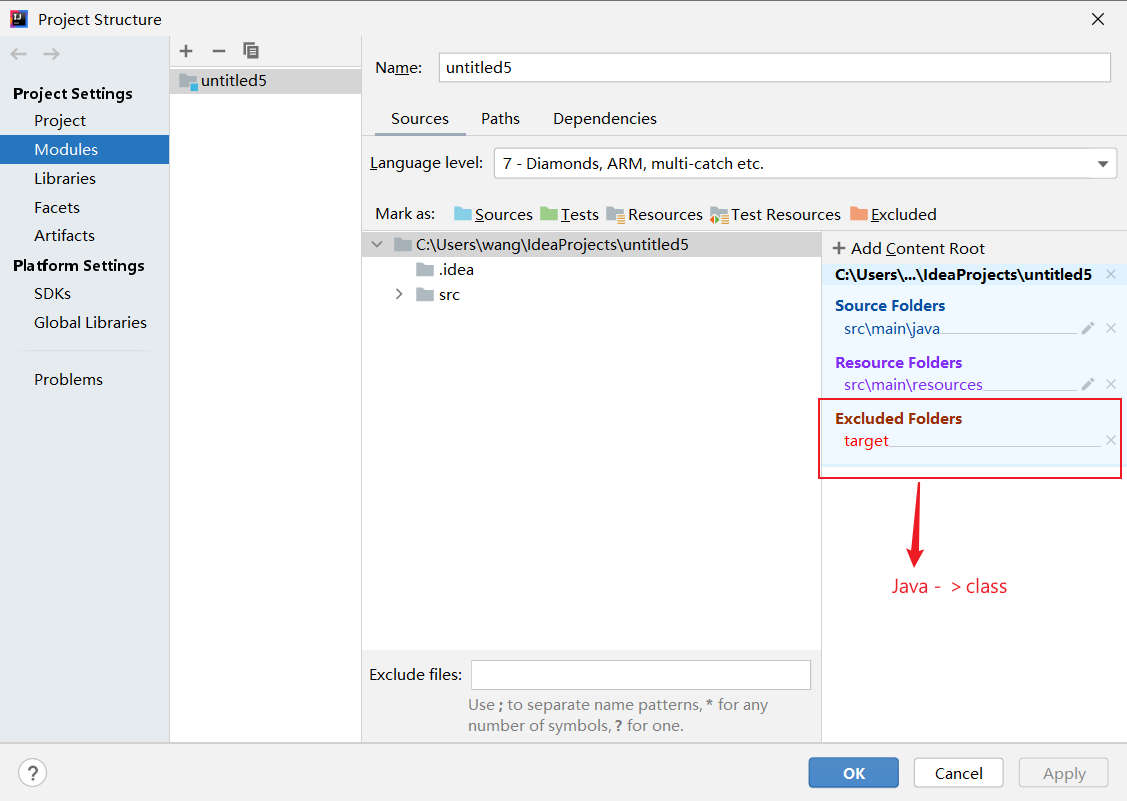Mark folder as Excluded

[x=893, y=214]
